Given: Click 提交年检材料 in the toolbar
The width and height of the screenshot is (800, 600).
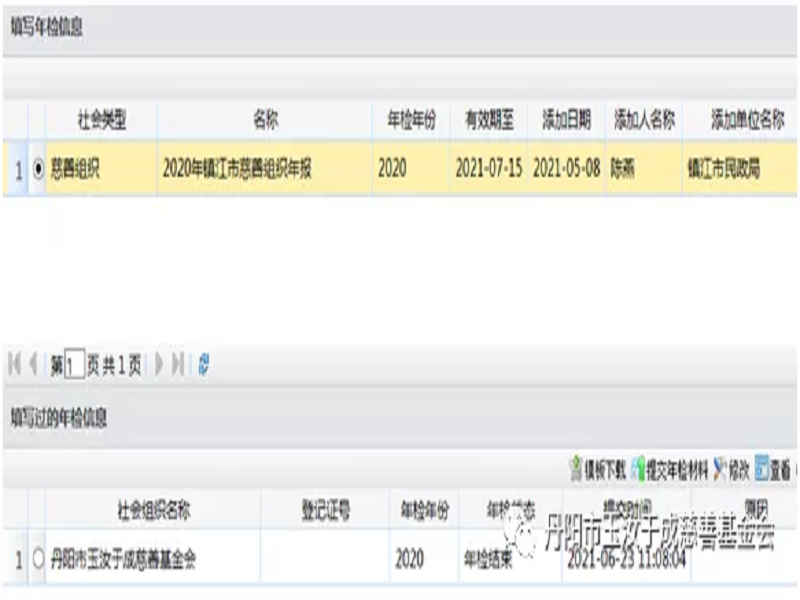Looking at the screenshot, I should (670, 469).
